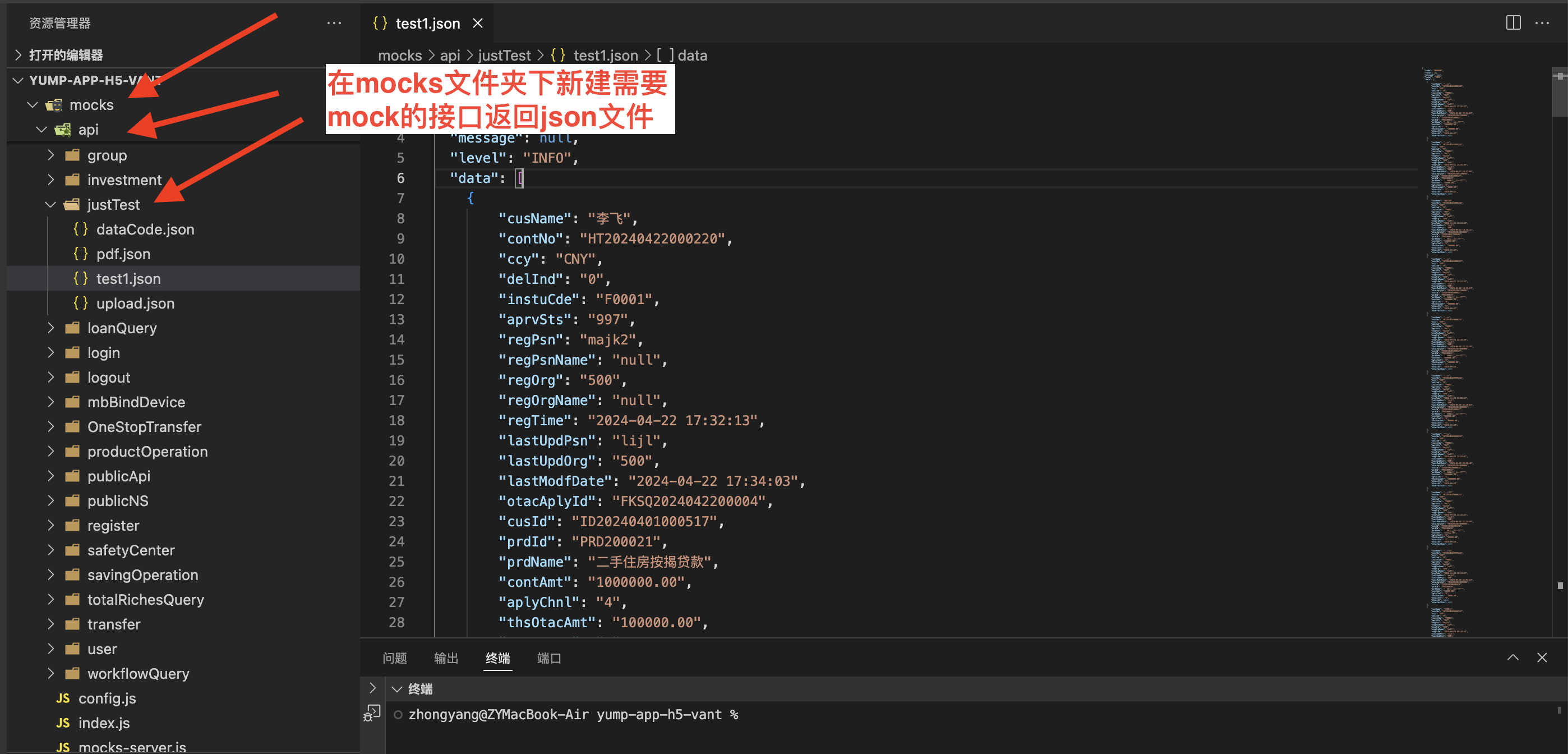This screenshot has height=754, width=1568.
Task: Expand the safetyCenter folder
Action: [x=51, y=550]
